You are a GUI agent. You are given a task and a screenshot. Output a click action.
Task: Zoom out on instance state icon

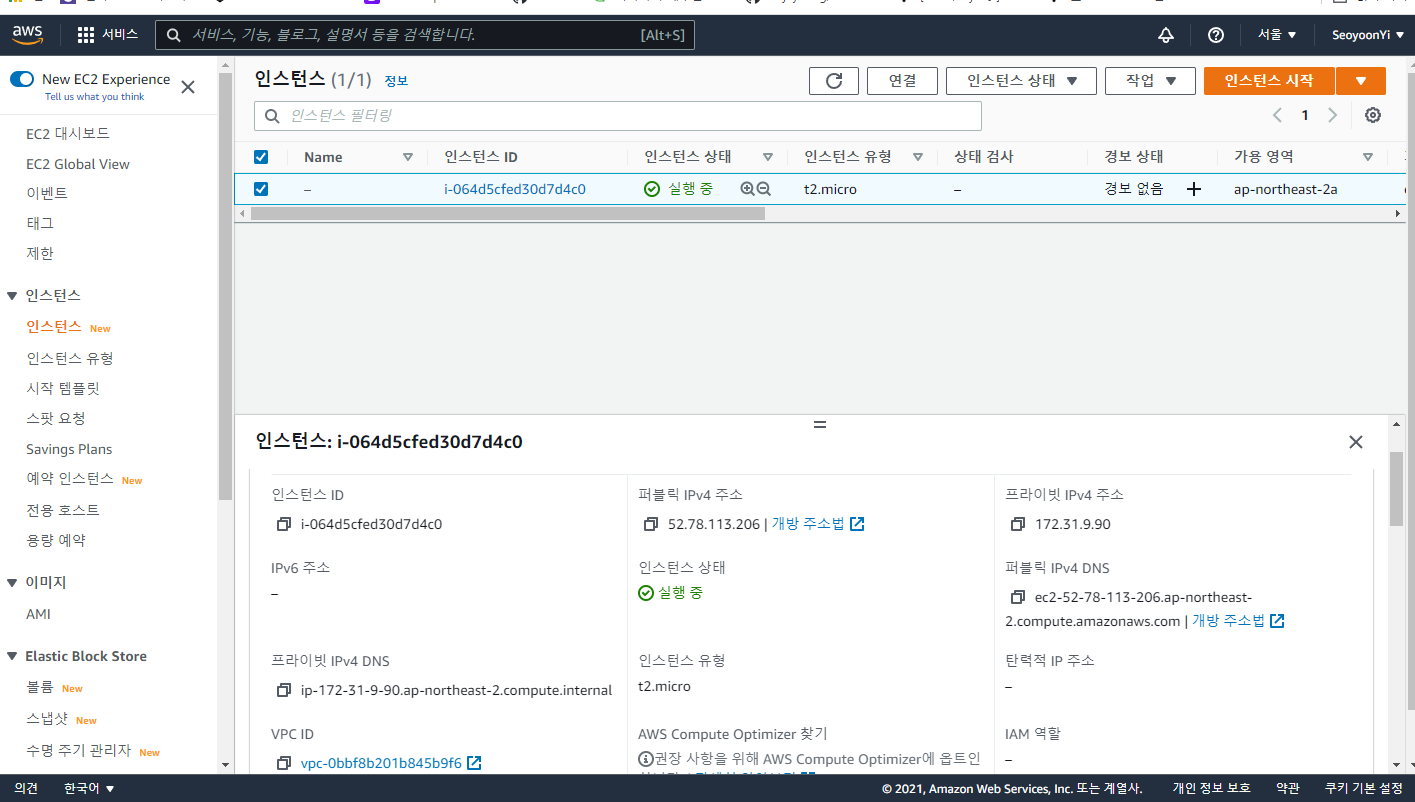click(764, 188)
